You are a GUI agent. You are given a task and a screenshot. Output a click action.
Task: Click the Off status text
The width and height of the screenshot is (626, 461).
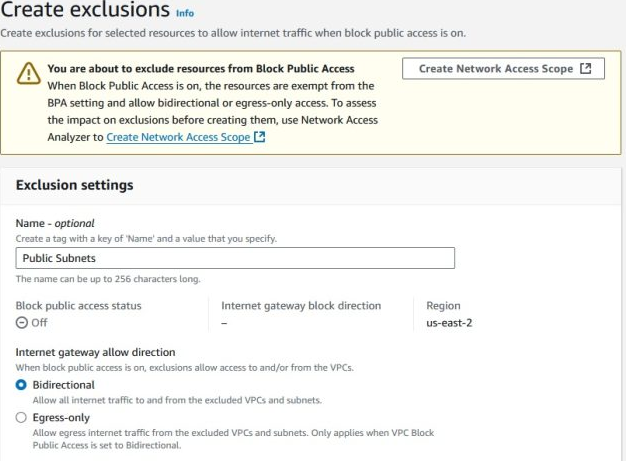click(40, 323)
